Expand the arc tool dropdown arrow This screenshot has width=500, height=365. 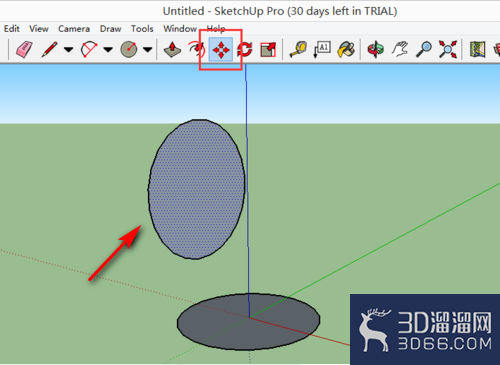click(108, 50)
